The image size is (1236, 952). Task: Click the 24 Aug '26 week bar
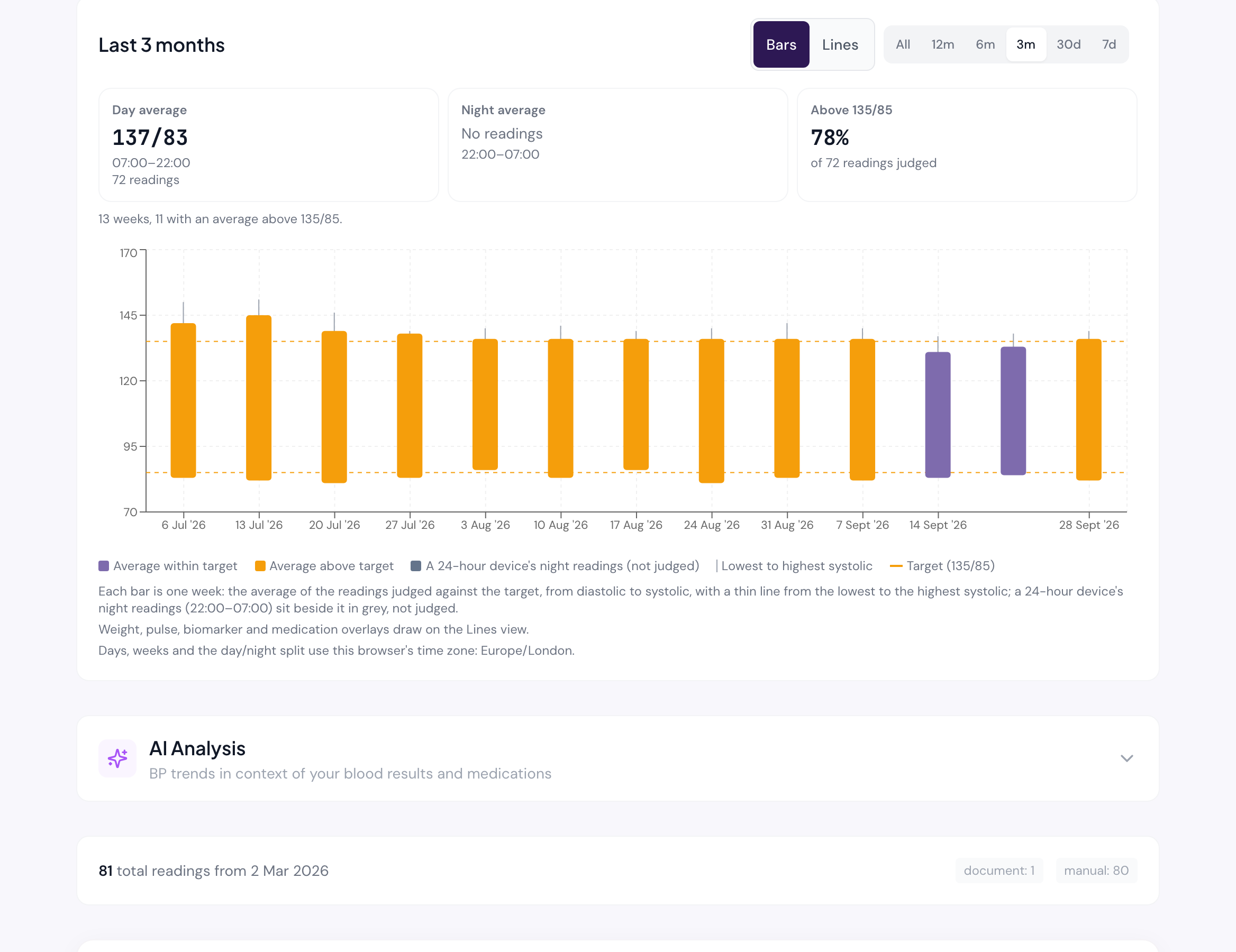711,410
